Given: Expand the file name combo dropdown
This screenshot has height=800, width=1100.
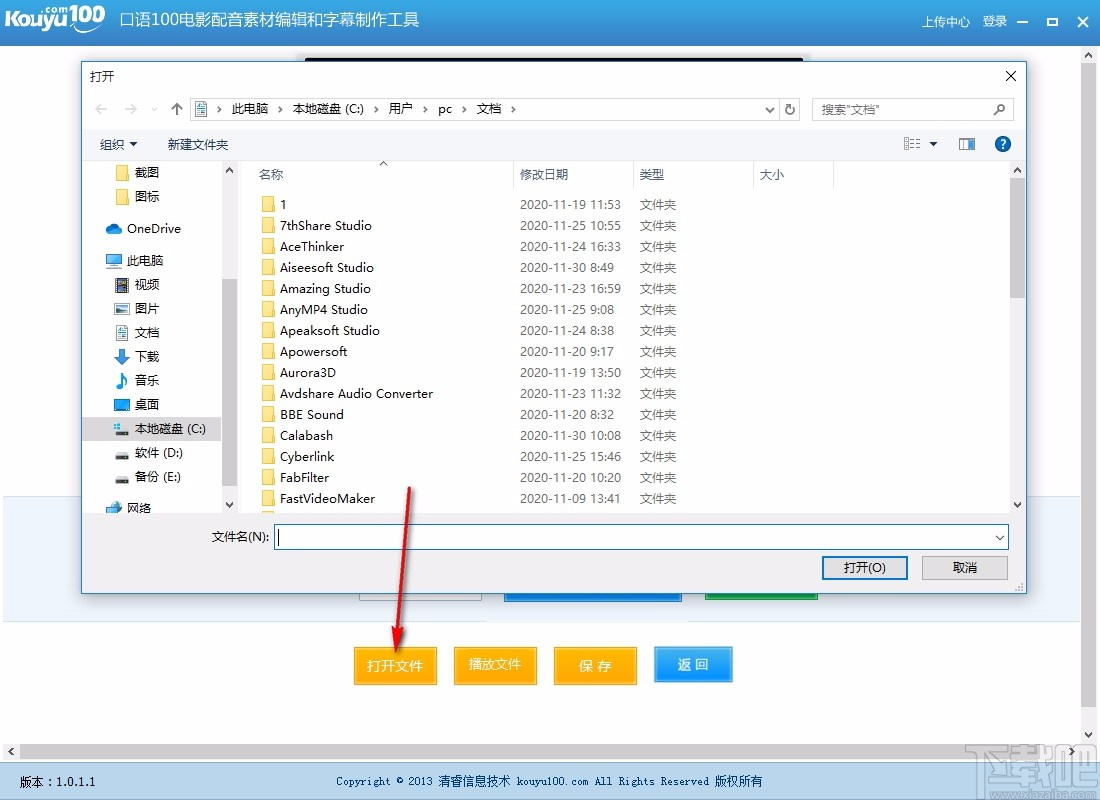Looking at the screenshot, I should [x=999, y=538].
